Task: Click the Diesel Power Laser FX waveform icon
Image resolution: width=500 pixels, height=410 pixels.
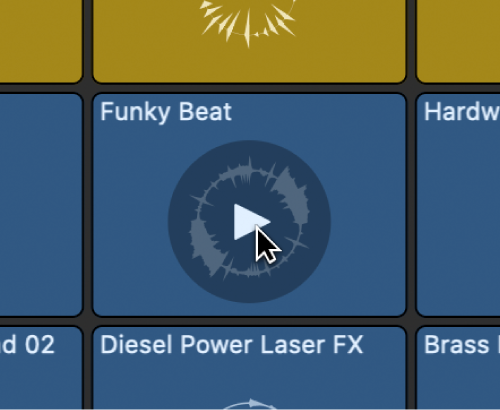Action: click(x=250, y=404)
